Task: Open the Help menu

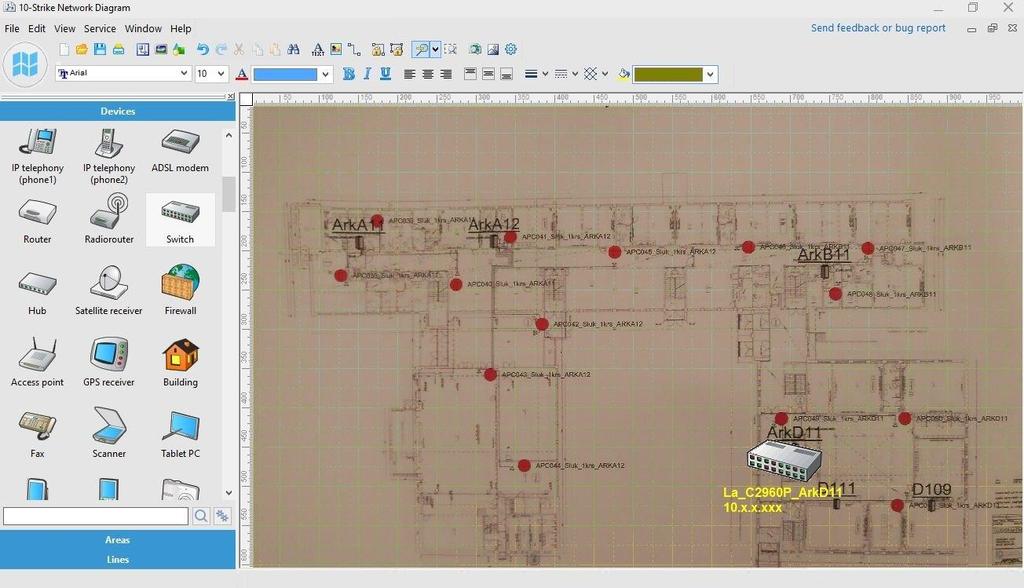Action: point(181,29)
